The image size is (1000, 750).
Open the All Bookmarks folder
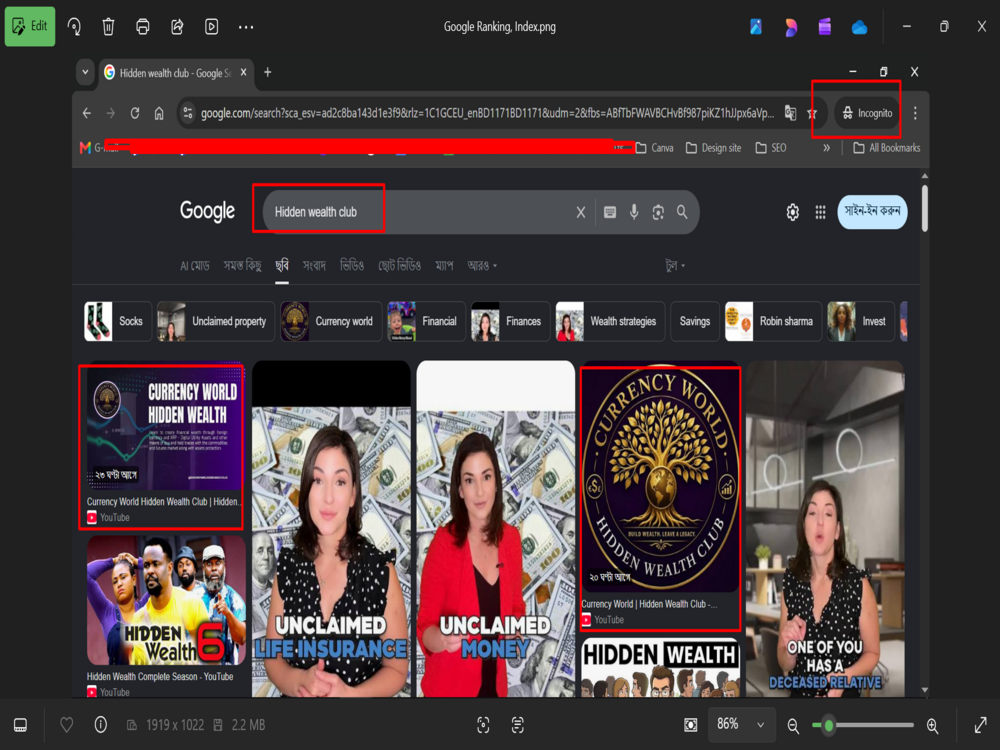pos(886,148)
